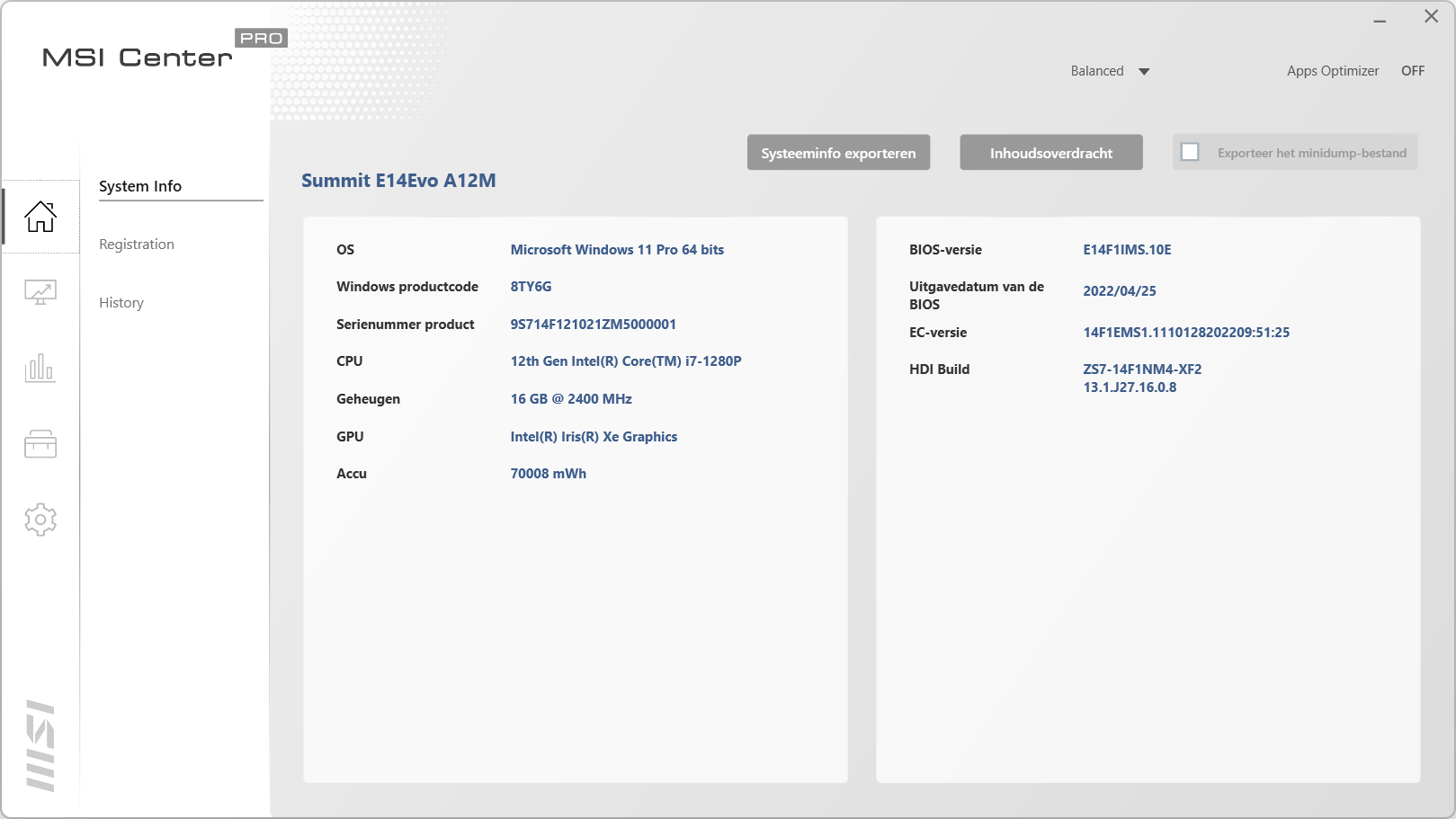Select the System Info tab
This screenshot has height=819, width=1456.
140,186
